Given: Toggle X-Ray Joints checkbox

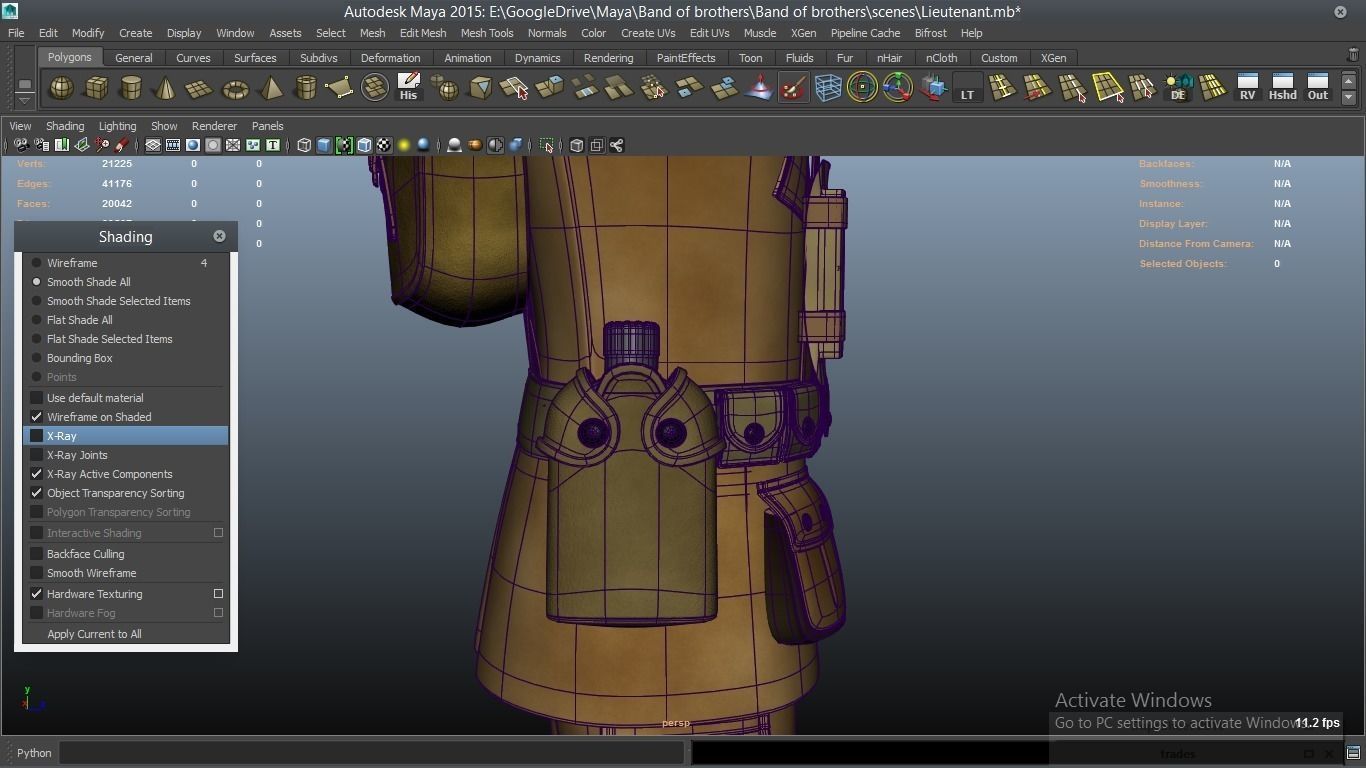Looking at the screenshot, I should coord(37,455).
